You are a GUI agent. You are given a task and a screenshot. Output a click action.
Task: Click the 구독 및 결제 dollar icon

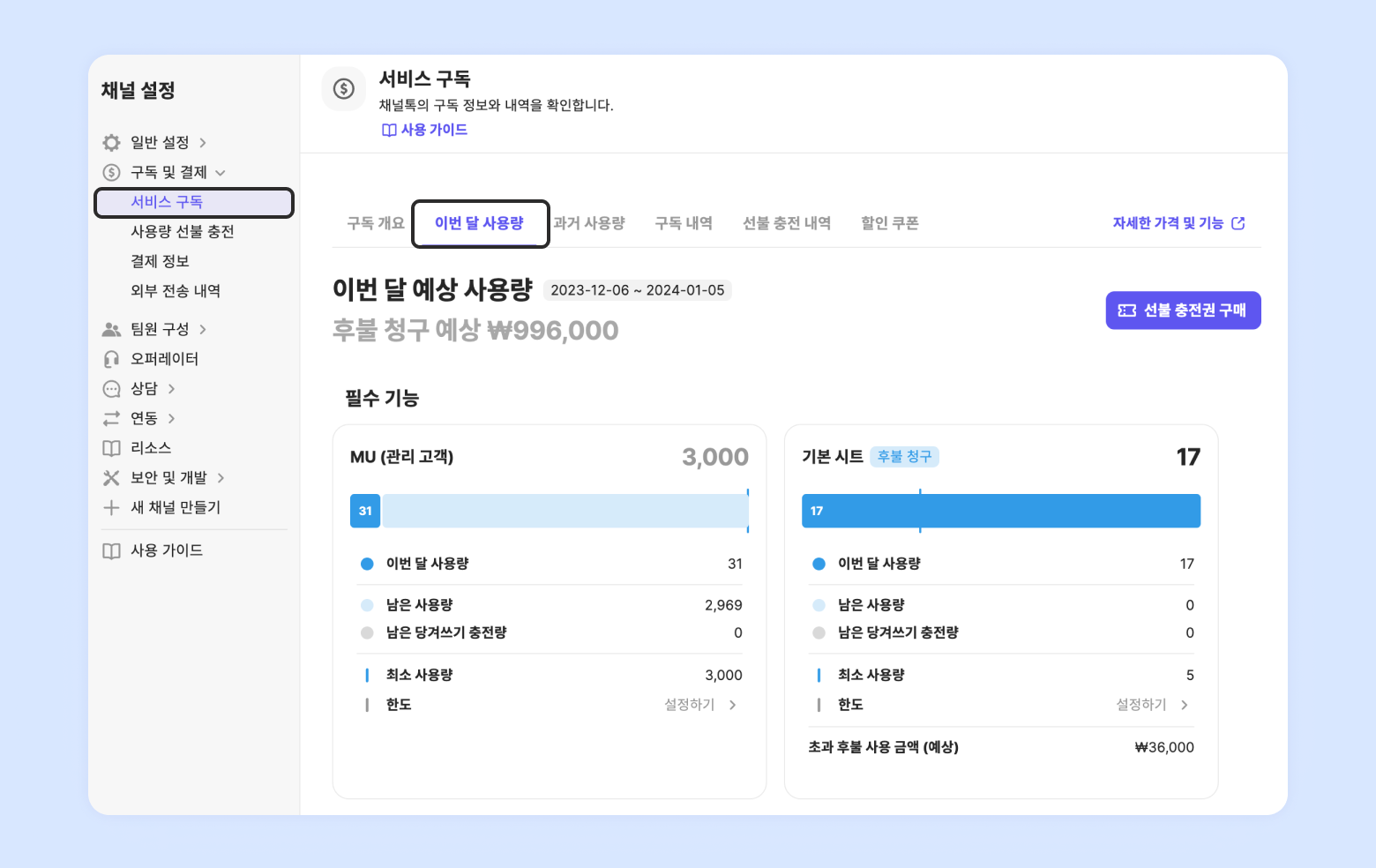(x=111, y=173)
